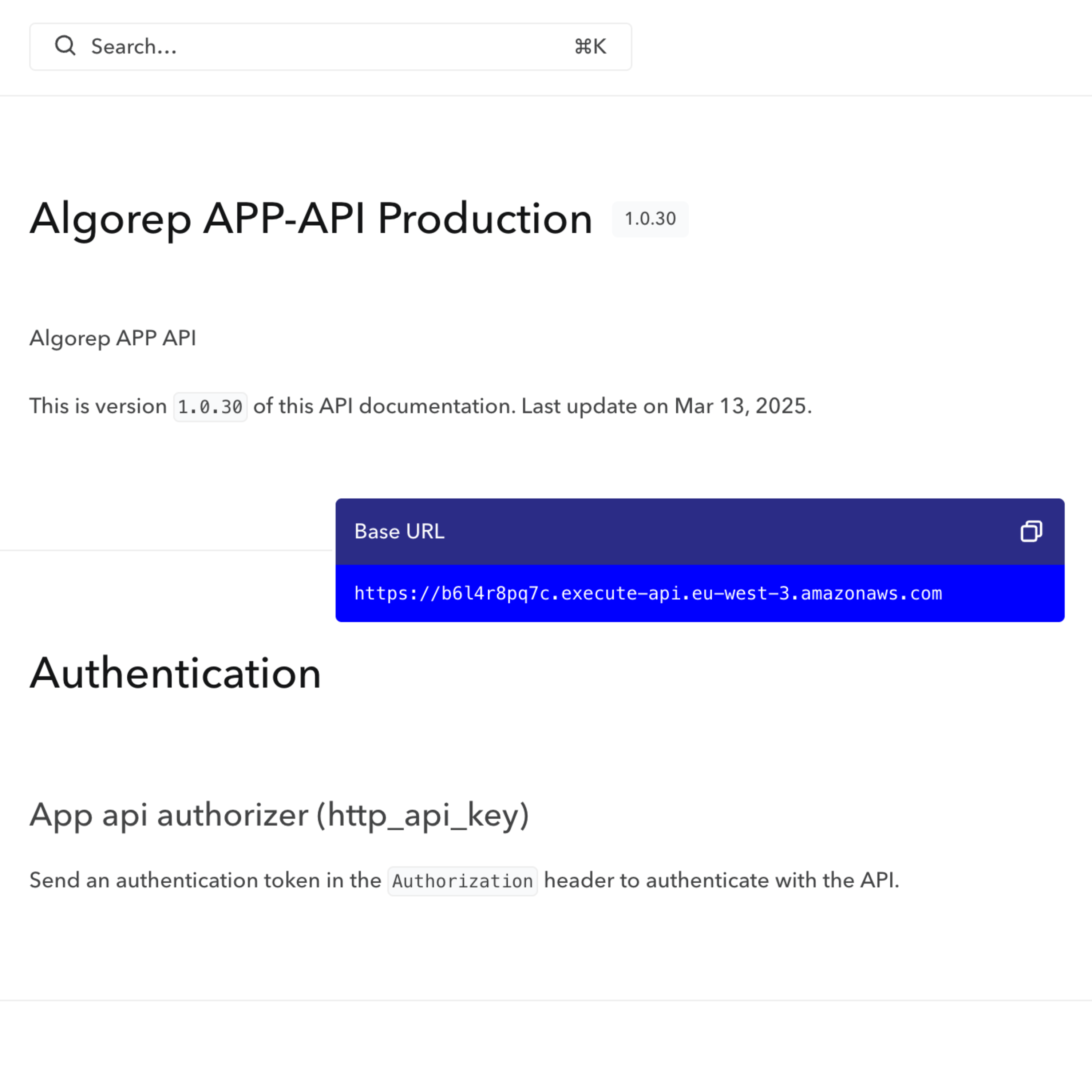This screenshot has height=1092, width=1092.
Task: Click the magnifying glass search icon
Action: coord(65,46)
